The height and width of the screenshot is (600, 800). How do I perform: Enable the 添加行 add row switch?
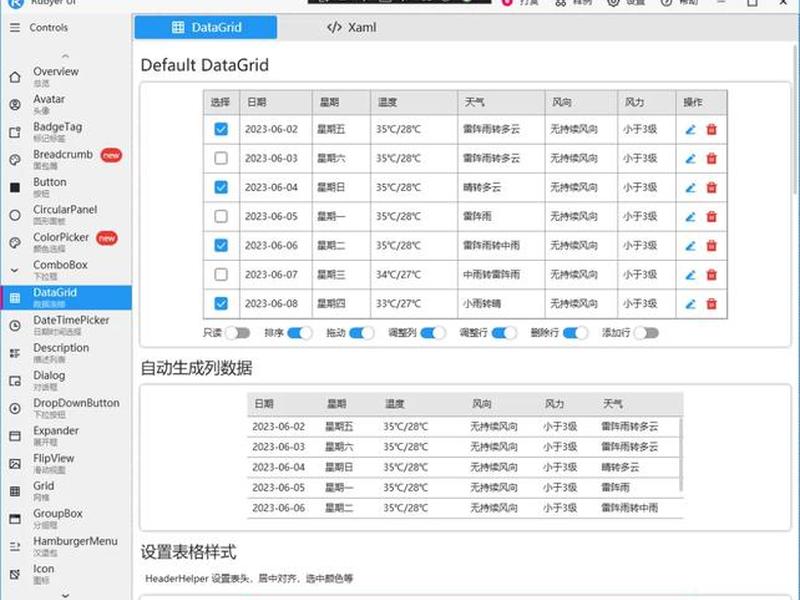tap(646, 333)
